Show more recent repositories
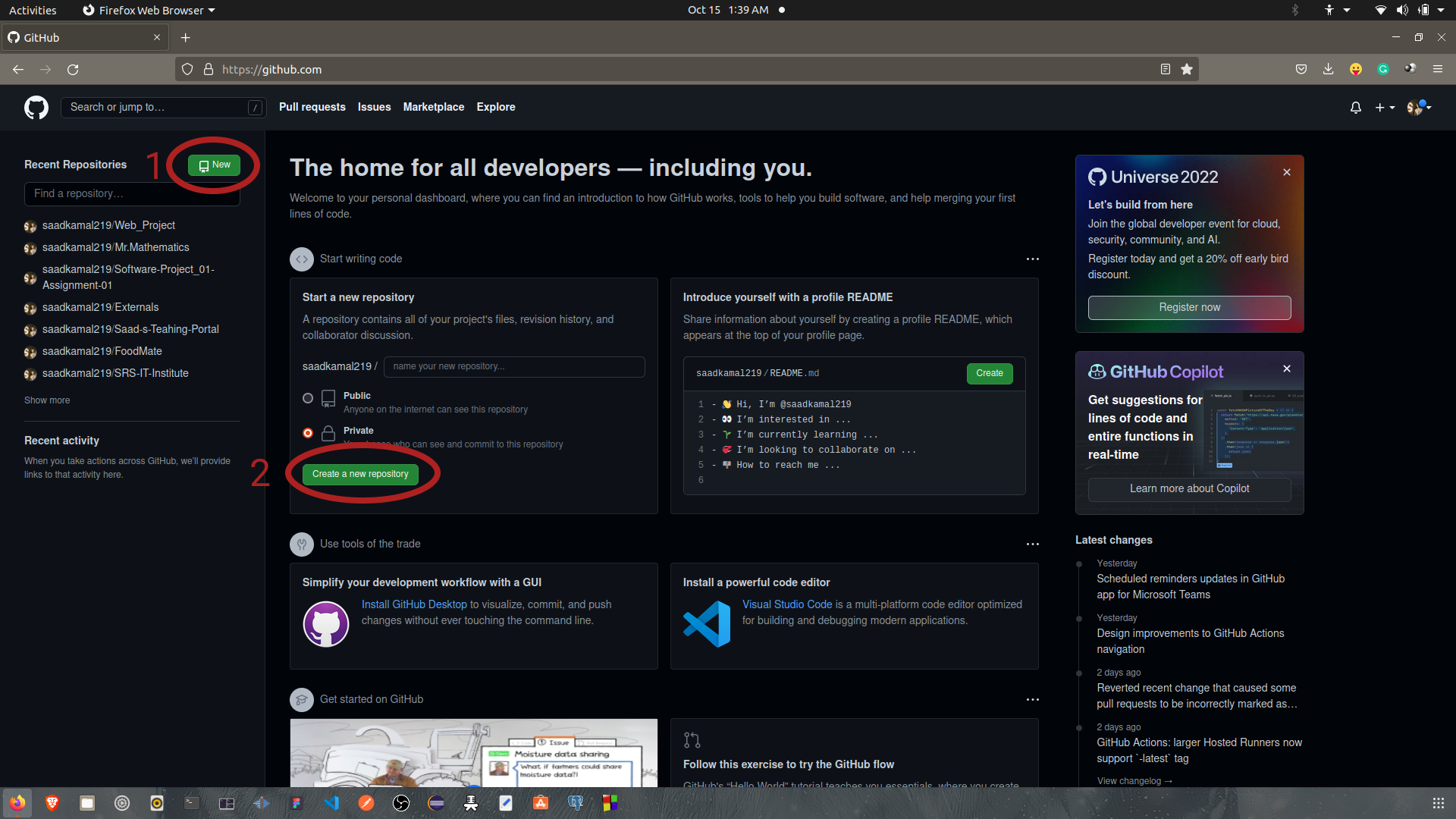The image size is (1456, 819). point(47,400)
